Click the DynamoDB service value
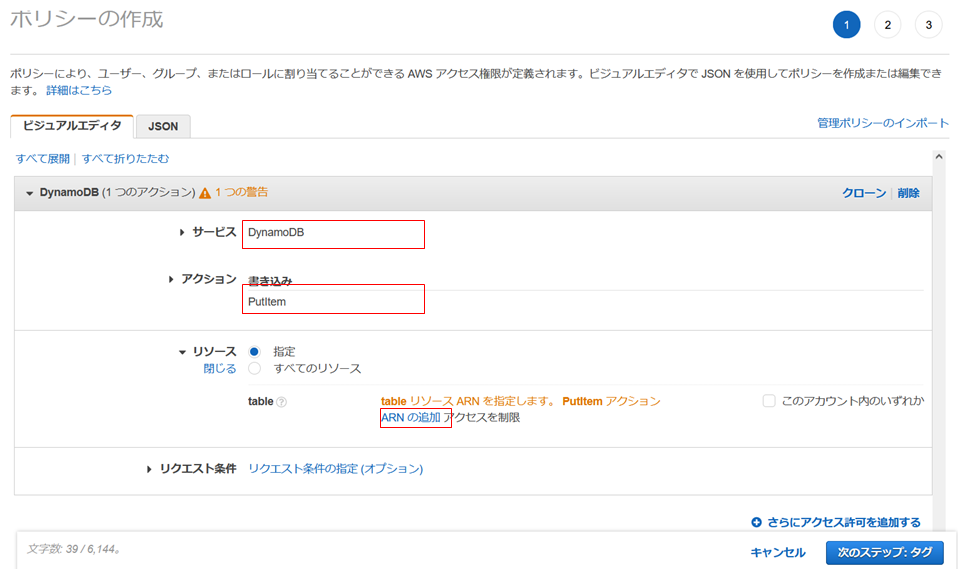This screenshot has height=569, width=958. (276, 233)
